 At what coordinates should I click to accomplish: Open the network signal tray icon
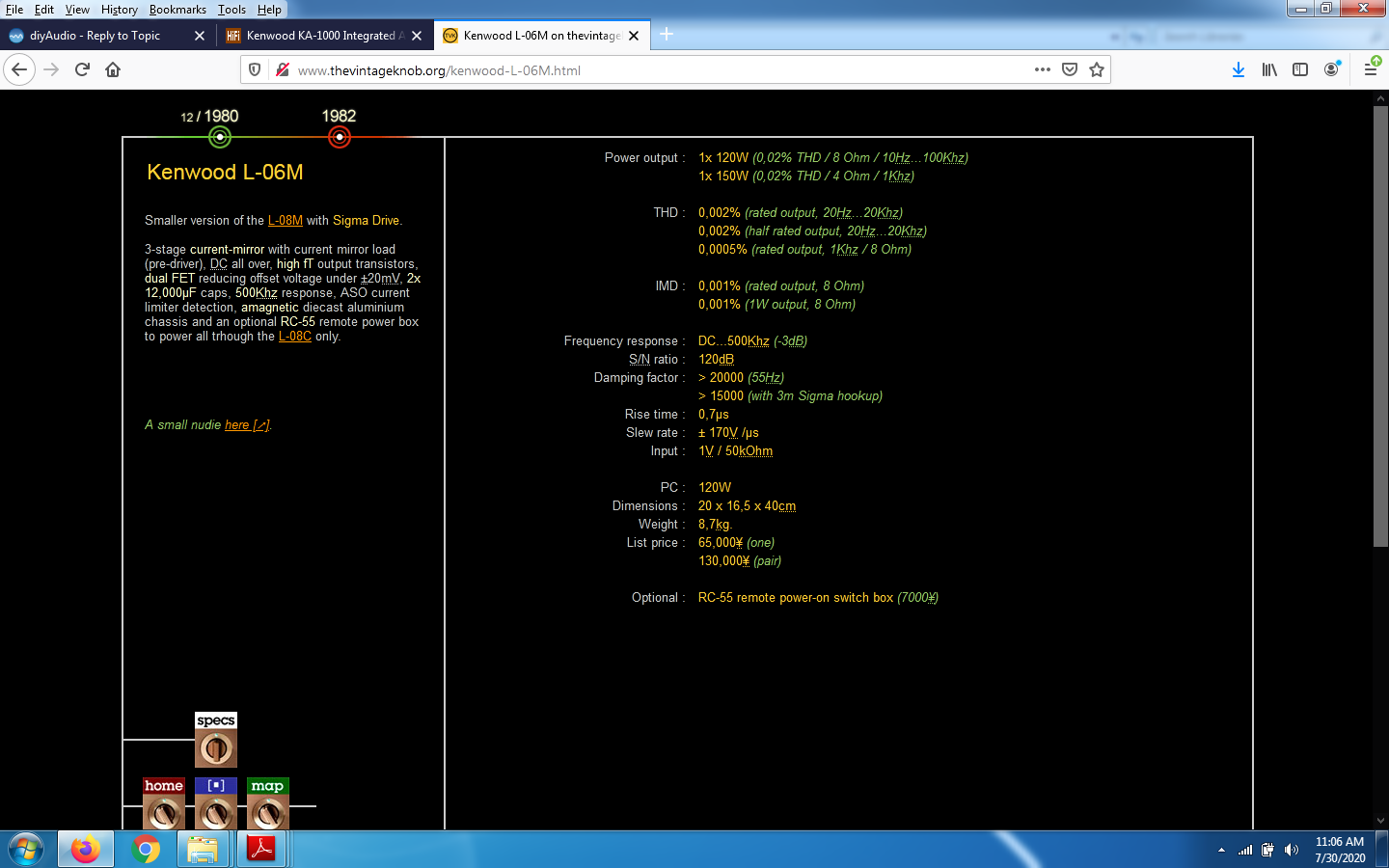pos(1245,851)
